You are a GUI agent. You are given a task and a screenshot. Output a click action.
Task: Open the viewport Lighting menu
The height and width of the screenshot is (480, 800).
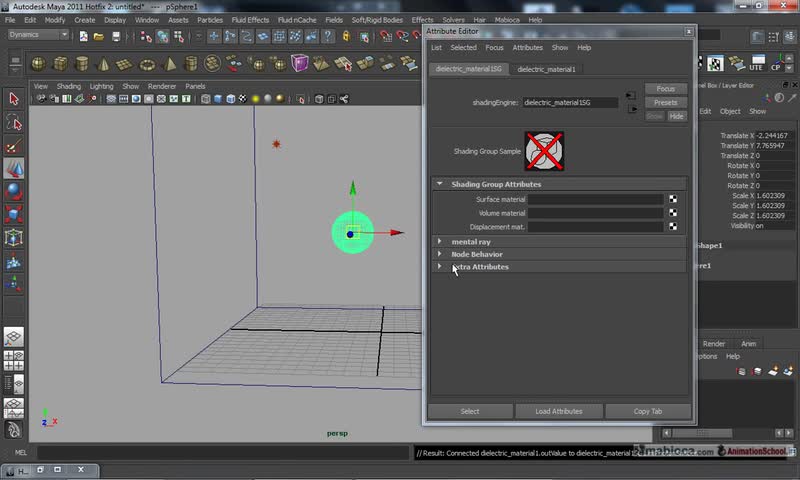[102, 86]
